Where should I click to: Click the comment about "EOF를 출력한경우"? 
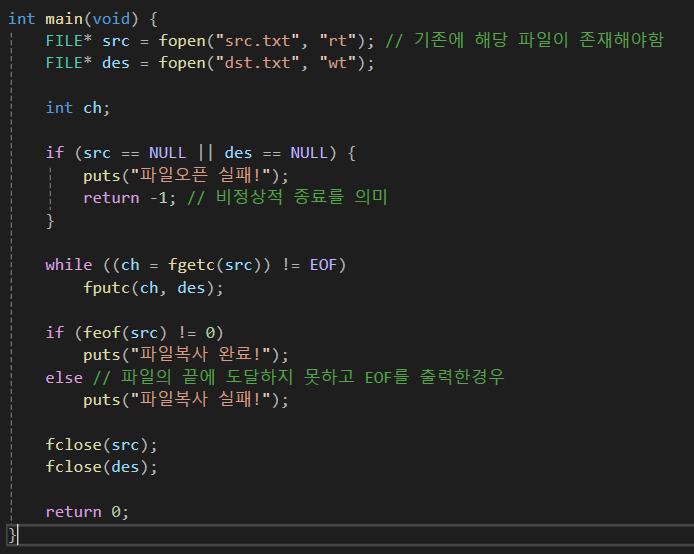(x=299, y=377)
